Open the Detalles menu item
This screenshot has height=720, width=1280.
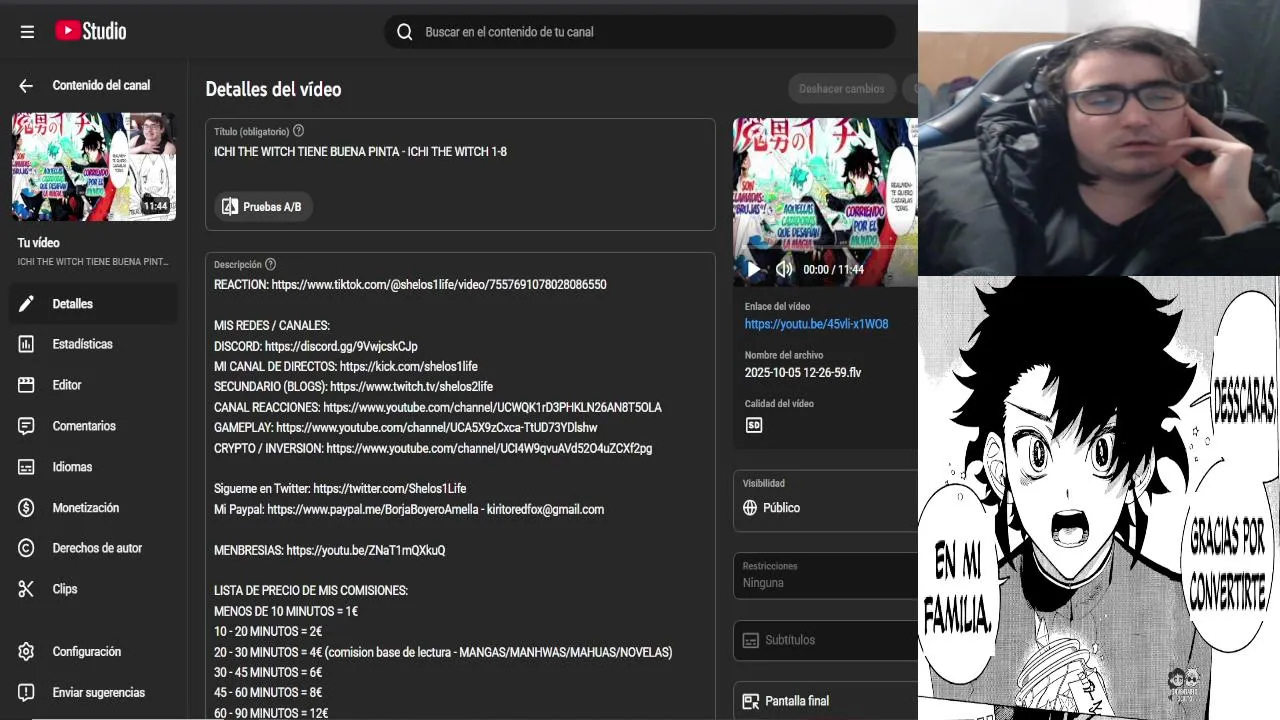(94, 304)
